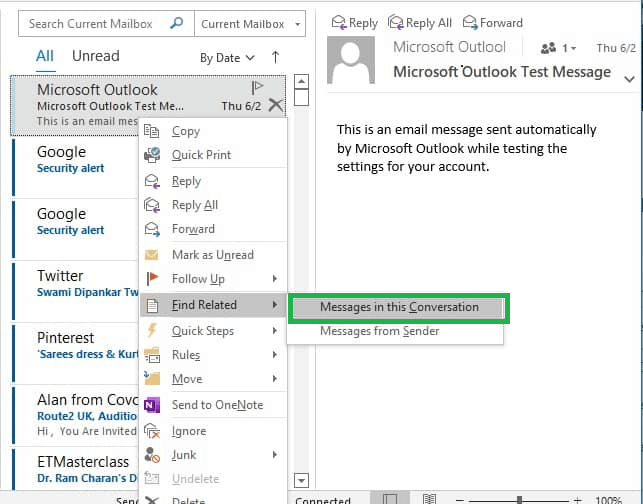This screenshot has width=643, height=504.
Task: Open the first Google Security alert email
Action: tap(75, 167)
